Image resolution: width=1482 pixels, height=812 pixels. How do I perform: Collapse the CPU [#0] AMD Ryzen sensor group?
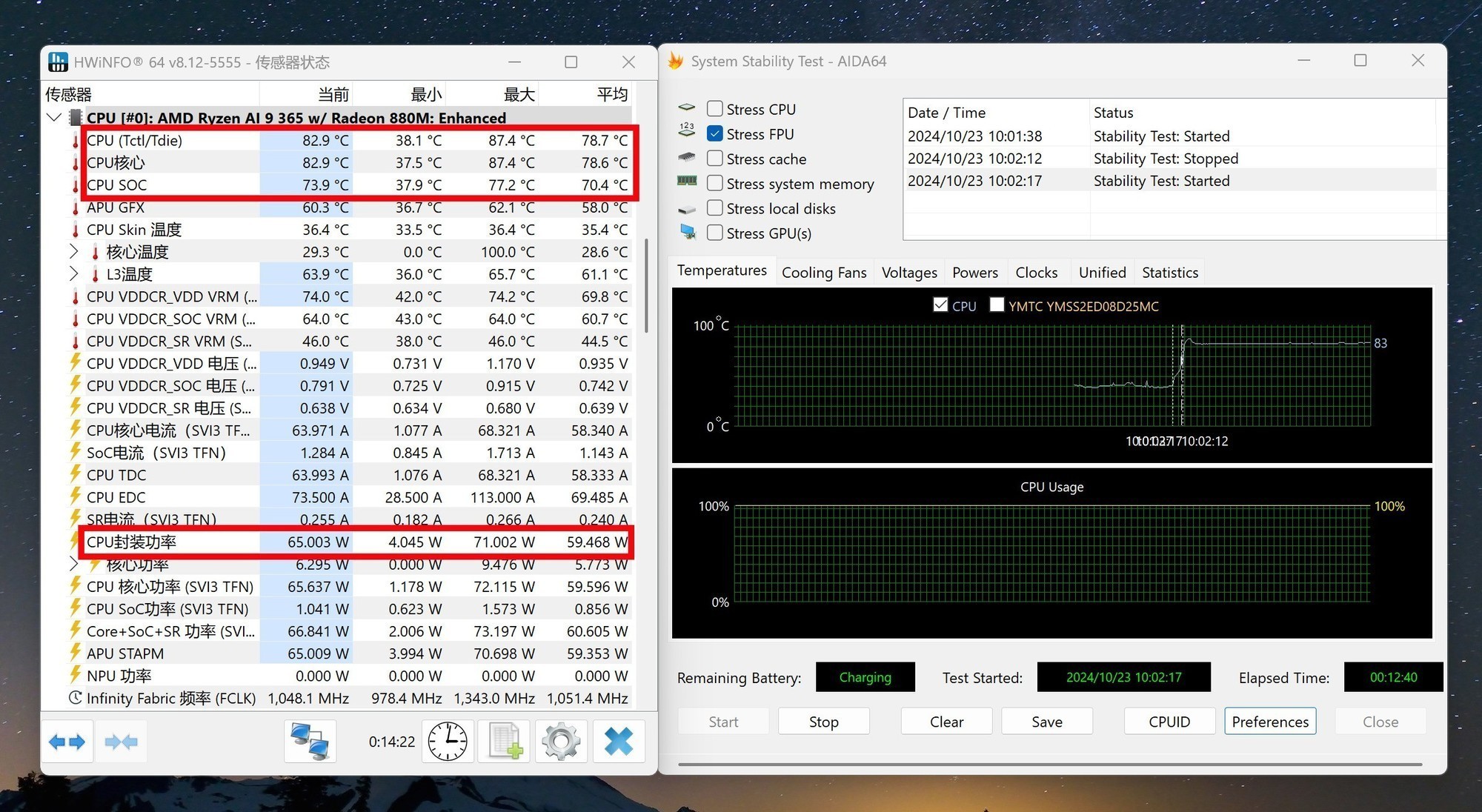(x=53, y=117)
